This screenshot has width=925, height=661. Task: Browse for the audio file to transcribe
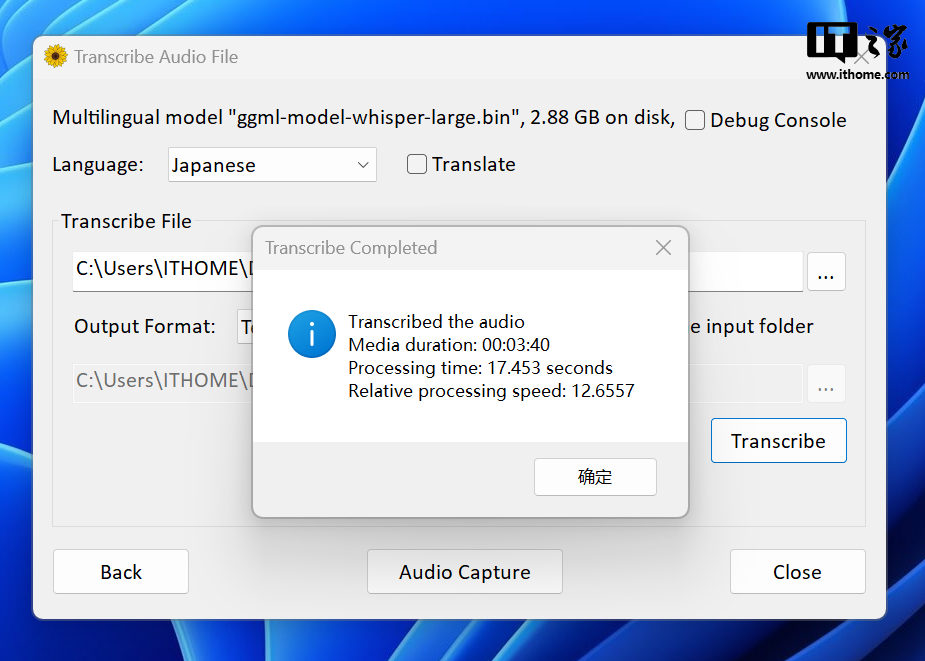pyautogui.click(x=826, y=272)
